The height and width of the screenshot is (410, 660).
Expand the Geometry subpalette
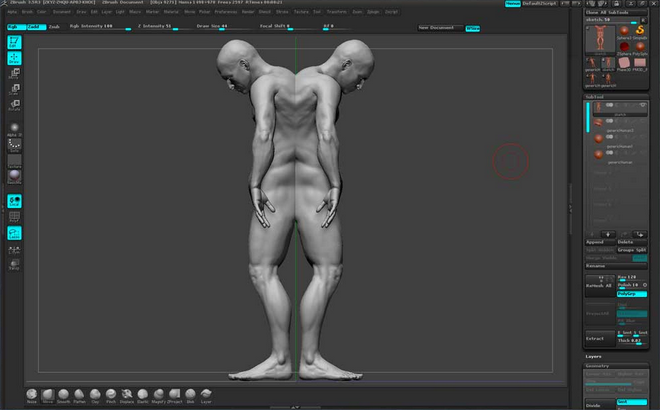point(599,366)
